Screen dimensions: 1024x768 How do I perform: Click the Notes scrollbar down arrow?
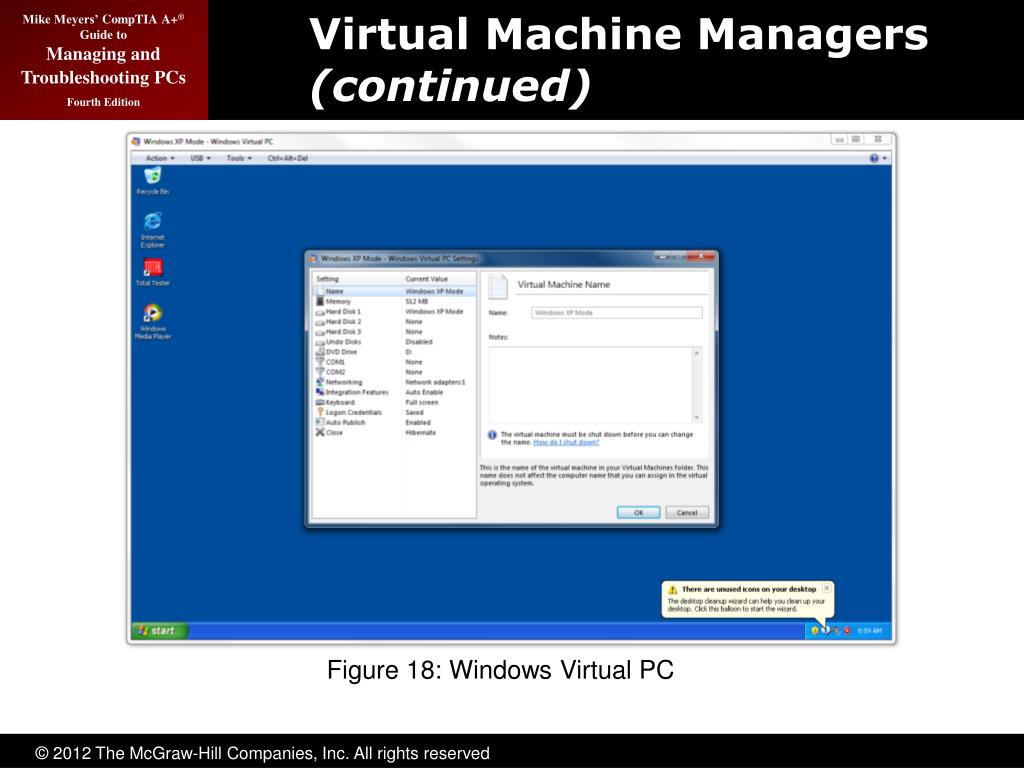697,417
